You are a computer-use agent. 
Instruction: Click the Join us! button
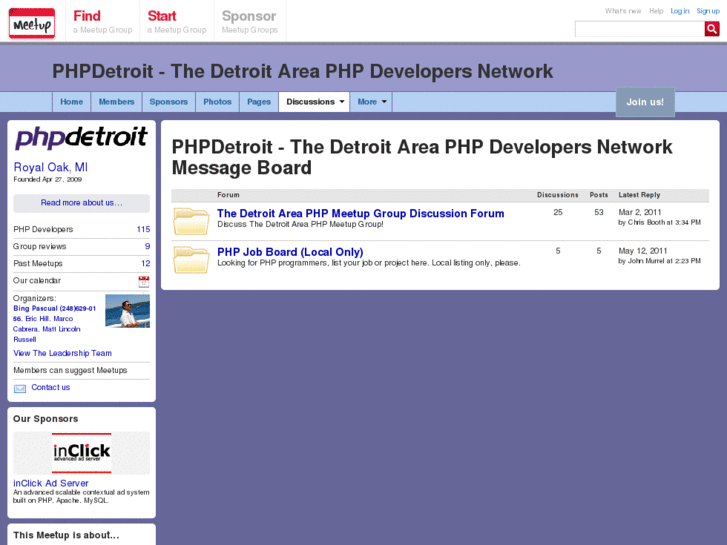[645, 102]
